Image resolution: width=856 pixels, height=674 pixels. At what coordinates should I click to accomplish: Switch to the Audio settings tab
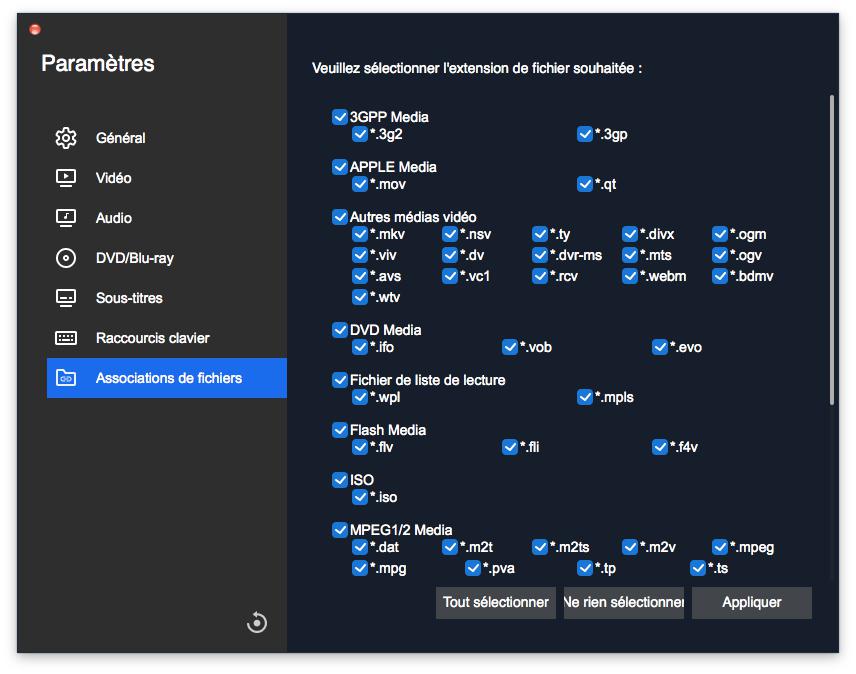coord(114,218)
